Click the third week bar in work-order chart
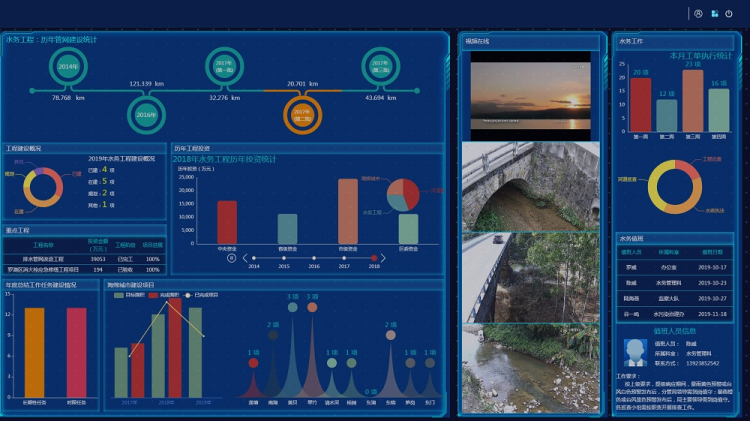 [x=692, y=101]
